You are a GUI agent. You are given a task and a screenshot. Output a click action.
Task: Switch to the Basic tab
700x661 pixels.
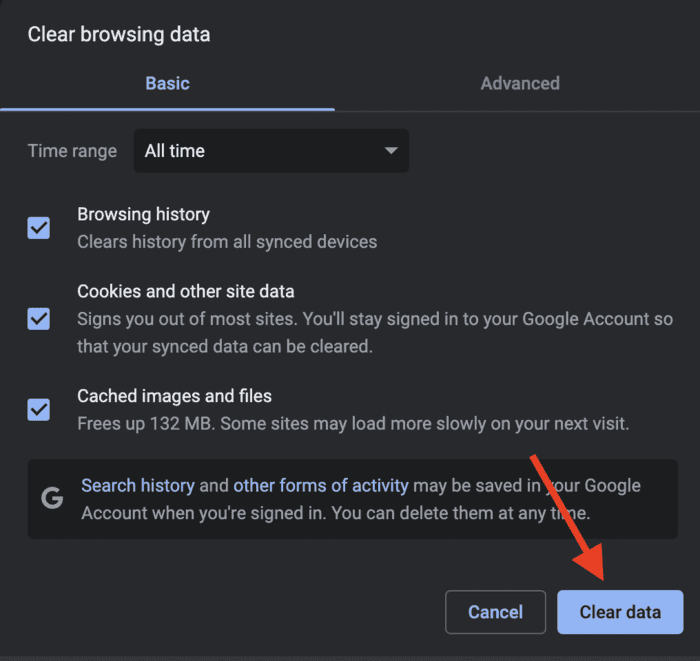pyautogui.click(x=167, y=83)
